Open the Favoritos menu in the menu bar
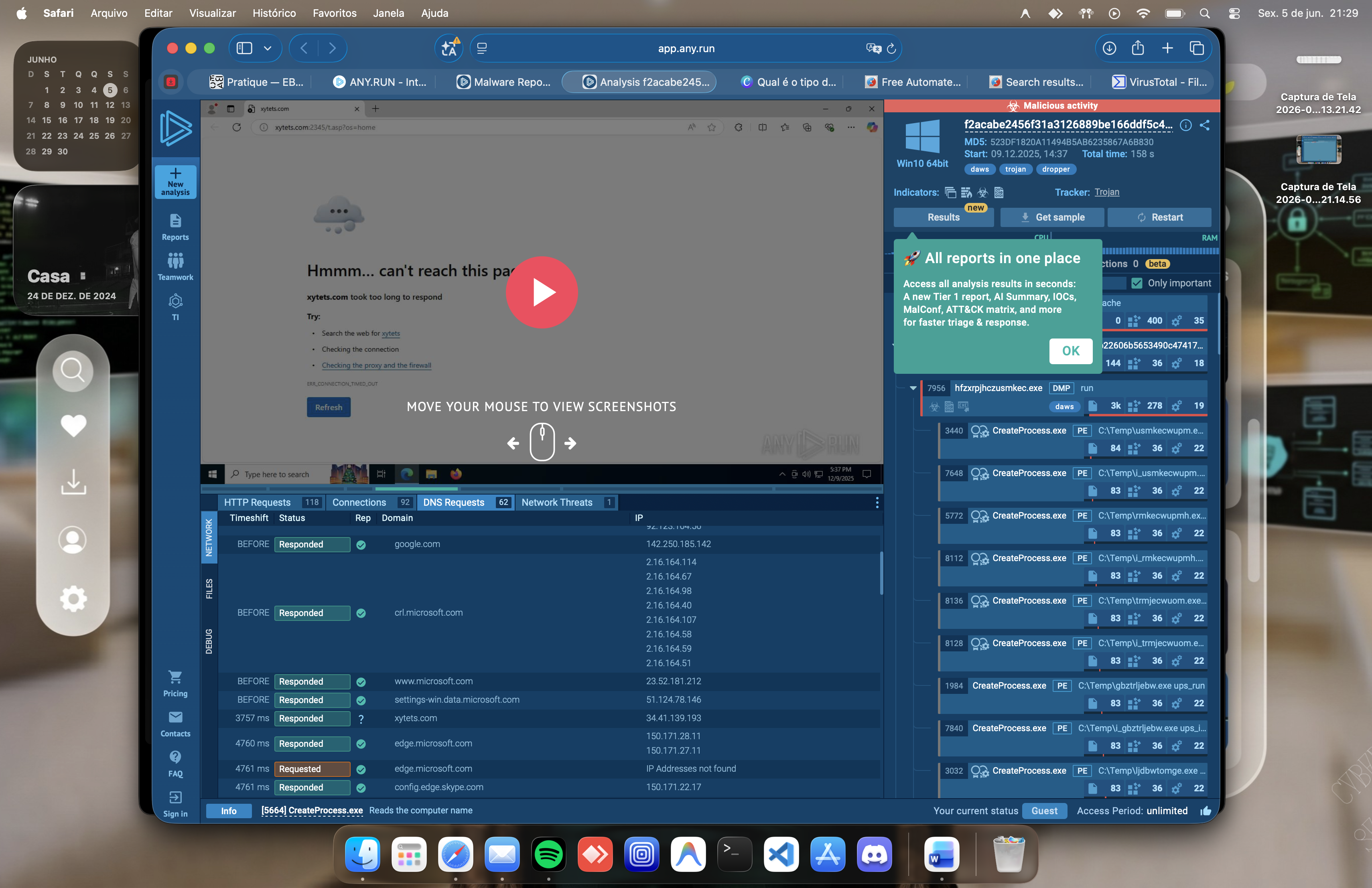This screenshot has height=888, width=1372. [x=334, y=13]
